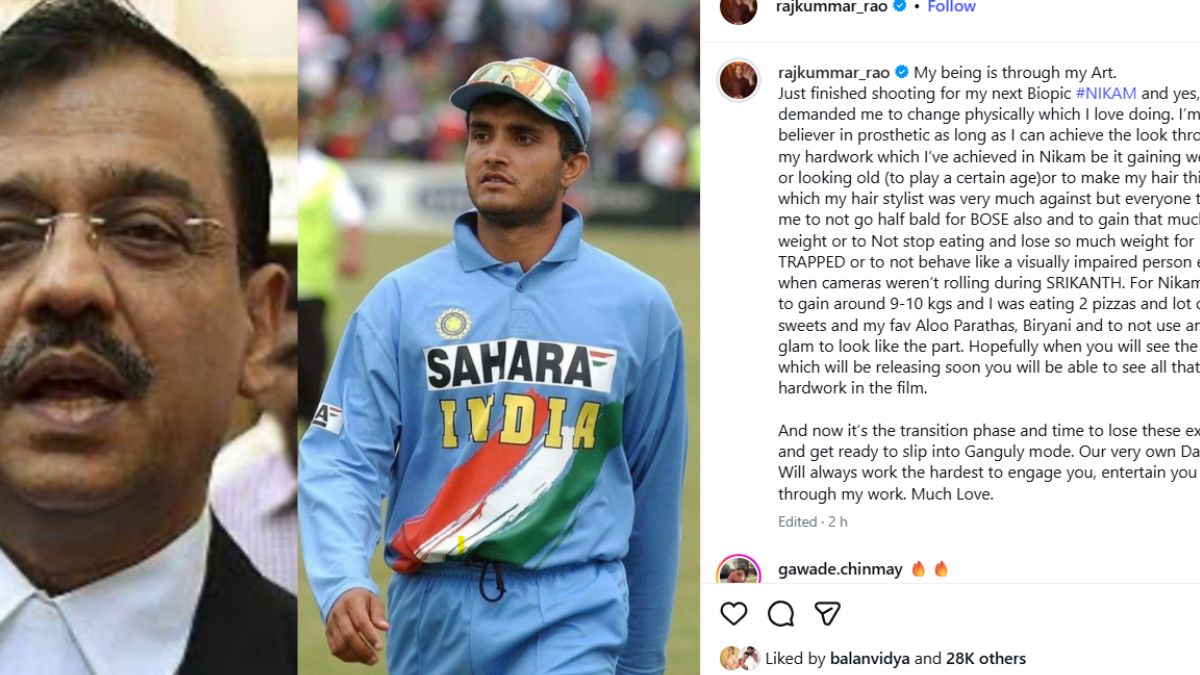Click the caption paragraph mentioning Ganguly mode
Viewport: 1200px width, 675px height.
tap(988, 462)
